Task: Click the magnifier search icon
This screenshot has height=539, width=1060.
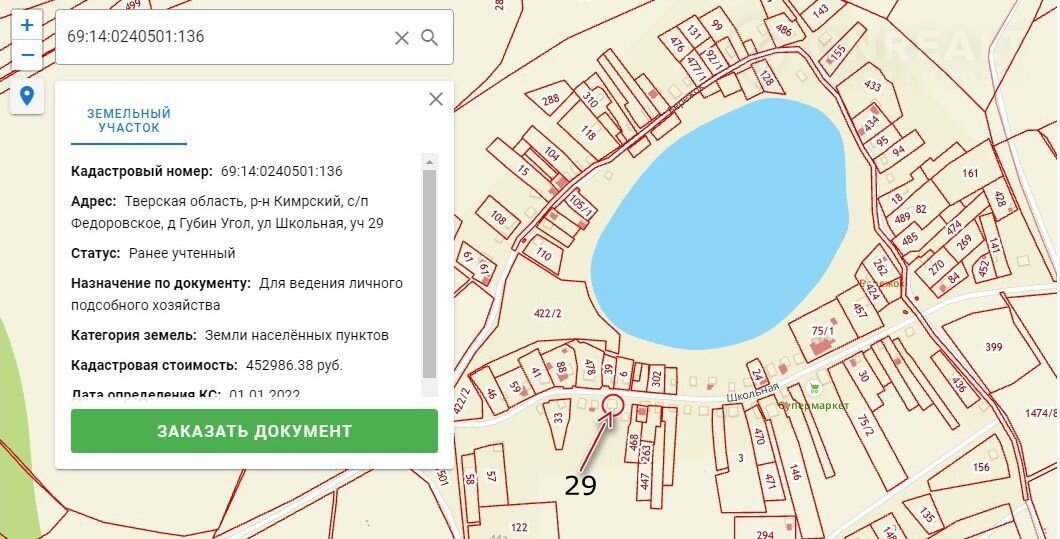Action: [x=430, y=38]
